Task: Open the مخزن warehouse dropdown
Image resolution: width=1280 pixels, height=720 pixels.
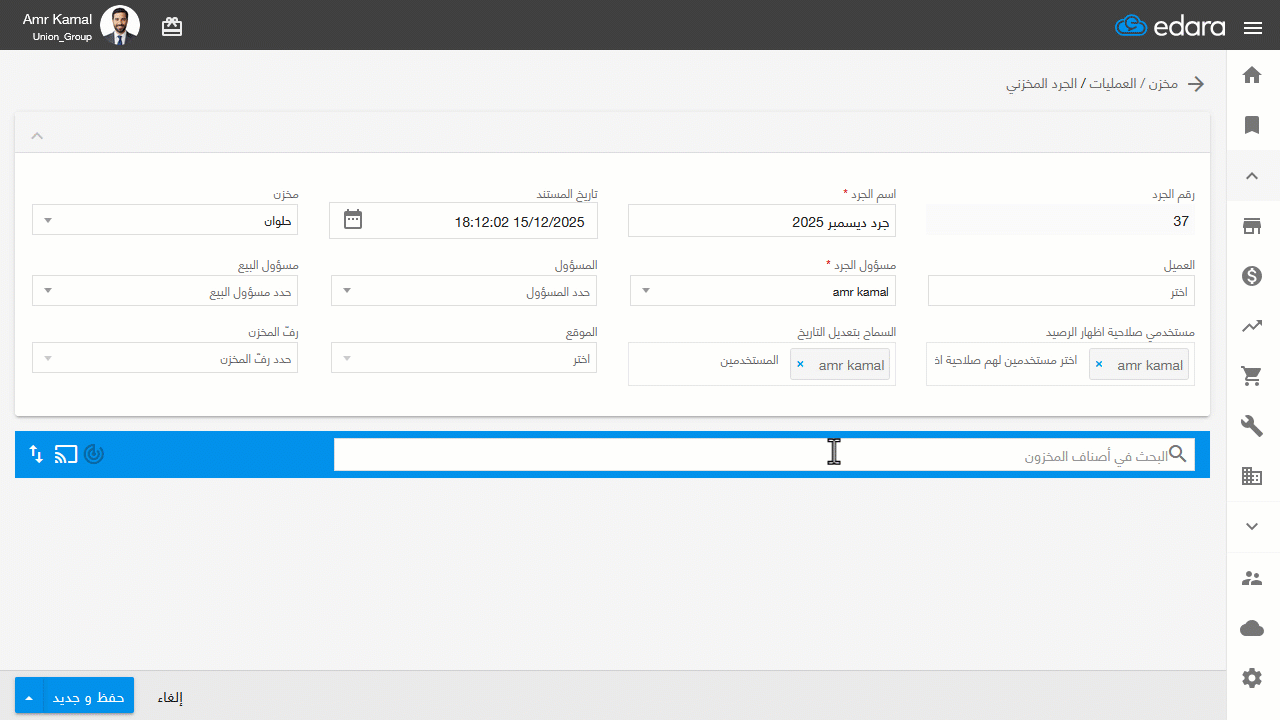Action: [x=165, y=221]
